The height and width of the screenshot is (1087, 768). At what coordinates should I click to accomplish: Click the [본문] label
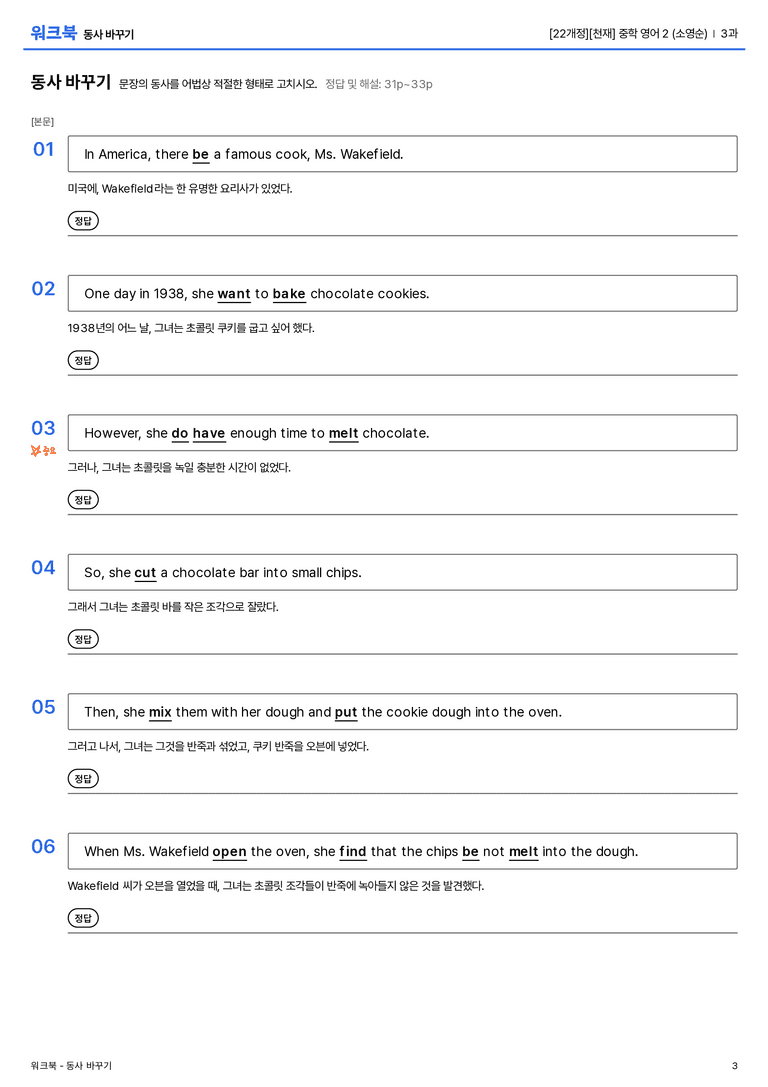click(x=42, y=121)
